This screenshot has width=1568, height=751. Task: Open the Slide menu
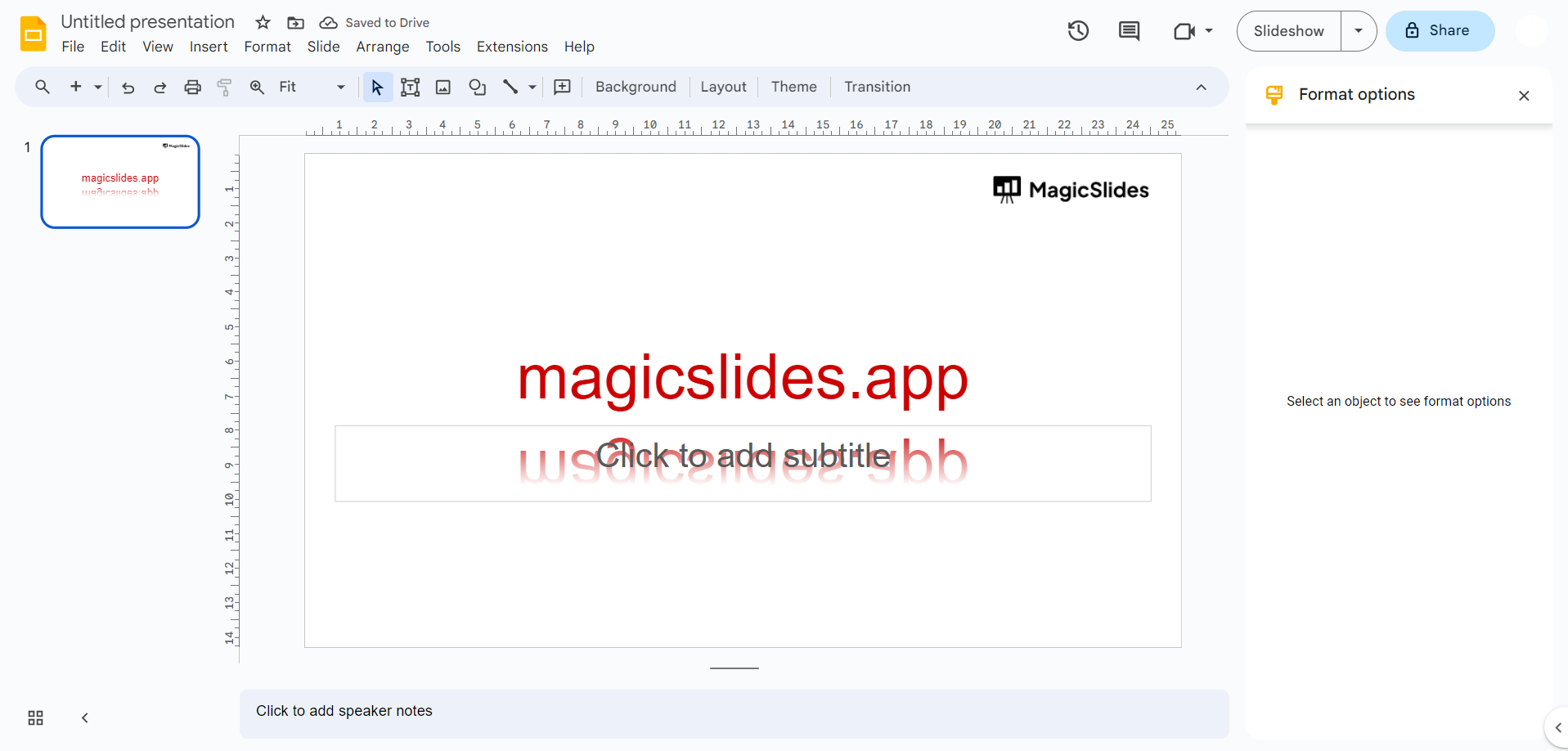pos(323,47)
